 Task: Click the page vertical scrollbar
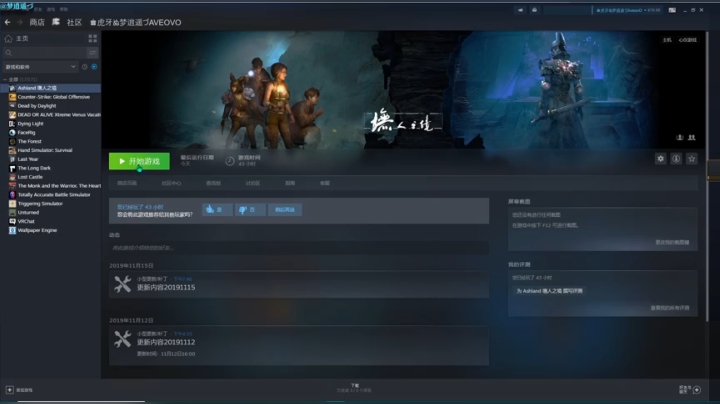(707, 177)
